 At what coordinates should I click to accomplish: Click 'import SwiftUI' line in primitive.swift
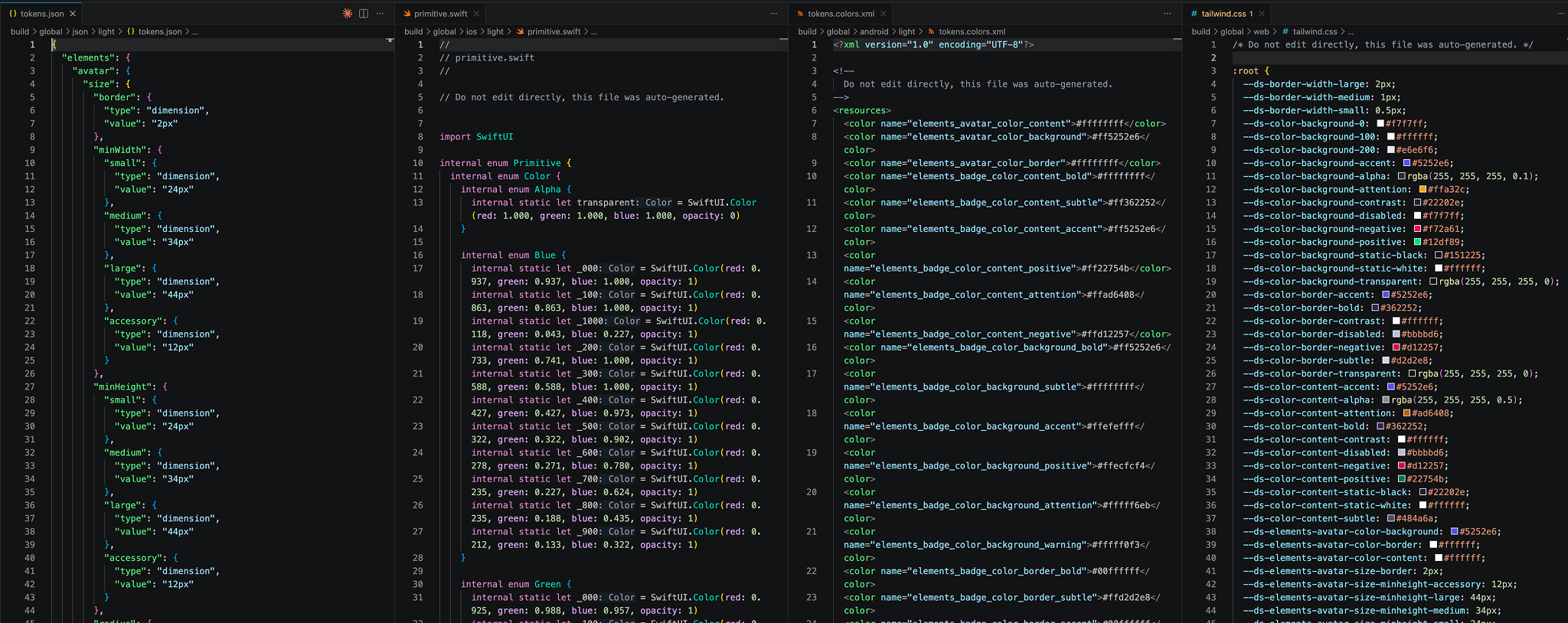[476, 137]
